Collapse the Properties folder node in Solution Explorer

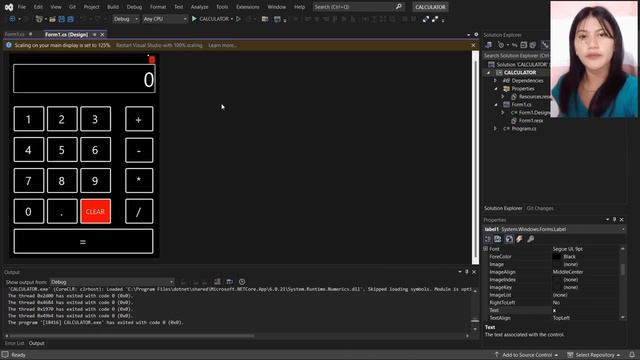point(496,89)
